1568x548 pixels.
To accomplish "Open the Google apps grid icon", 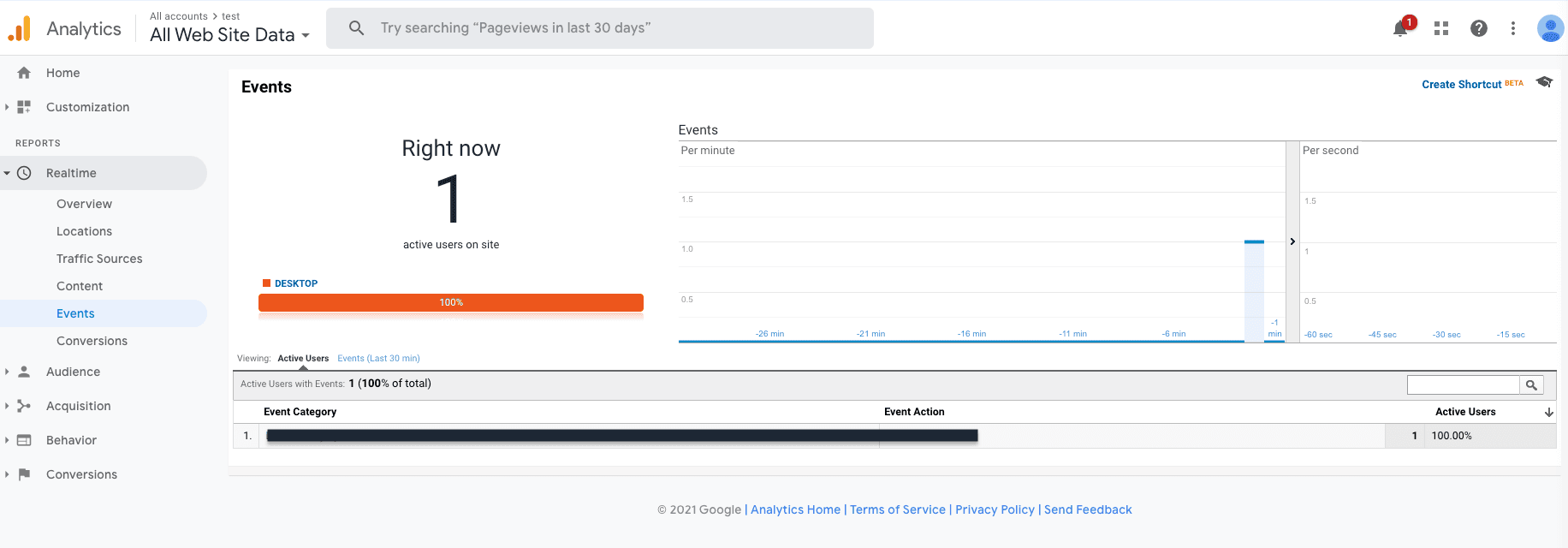I will tap(1441, 28).
